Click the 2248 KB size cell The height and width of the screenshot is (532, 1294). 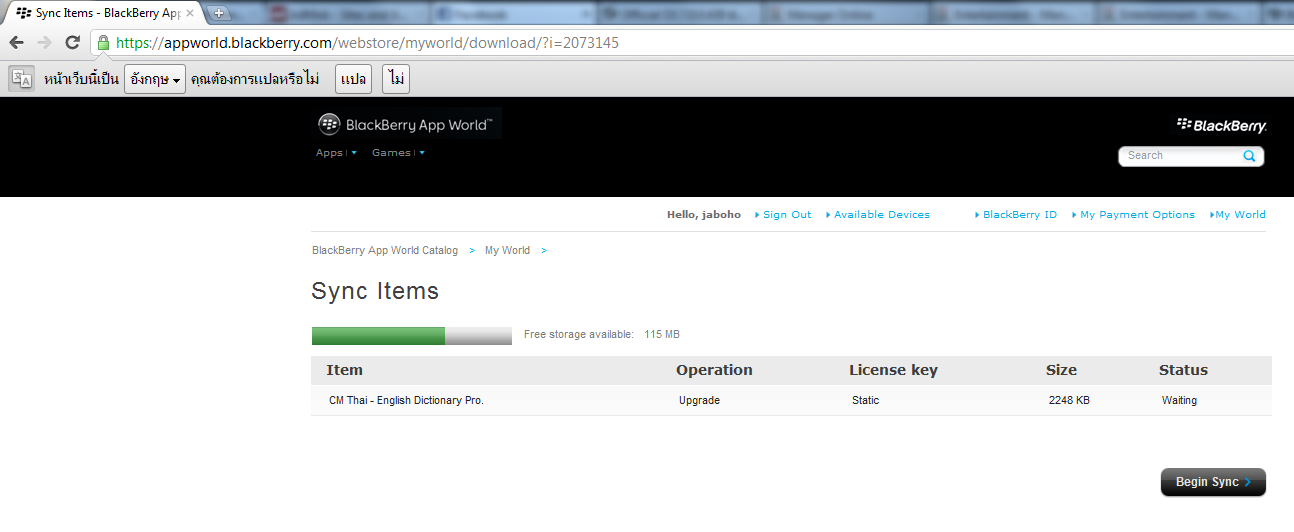(x=1069, y=400)
